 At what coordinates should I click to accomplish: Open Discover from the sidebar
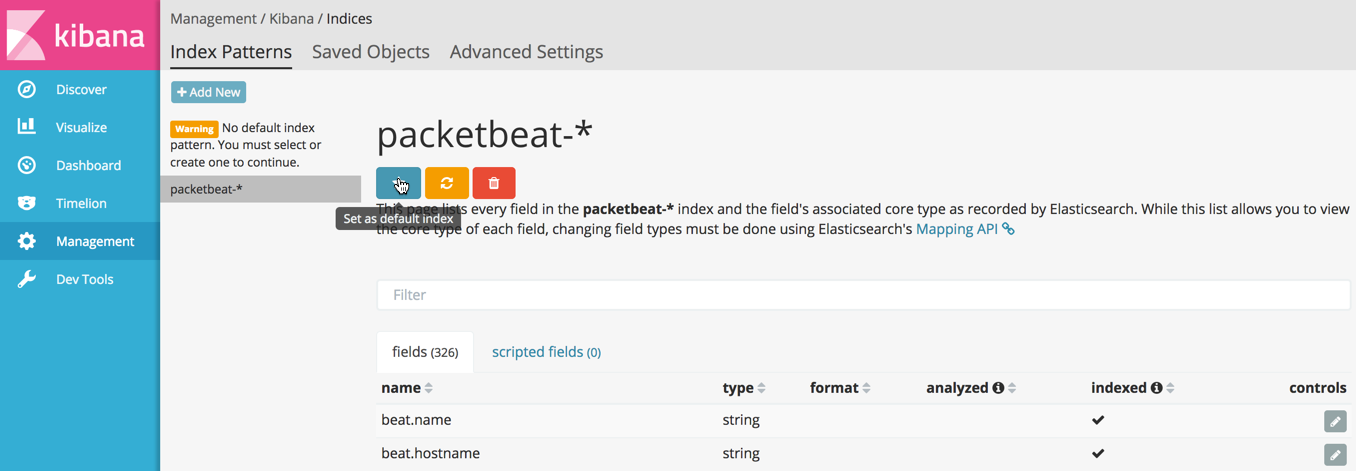click(80, 90)
